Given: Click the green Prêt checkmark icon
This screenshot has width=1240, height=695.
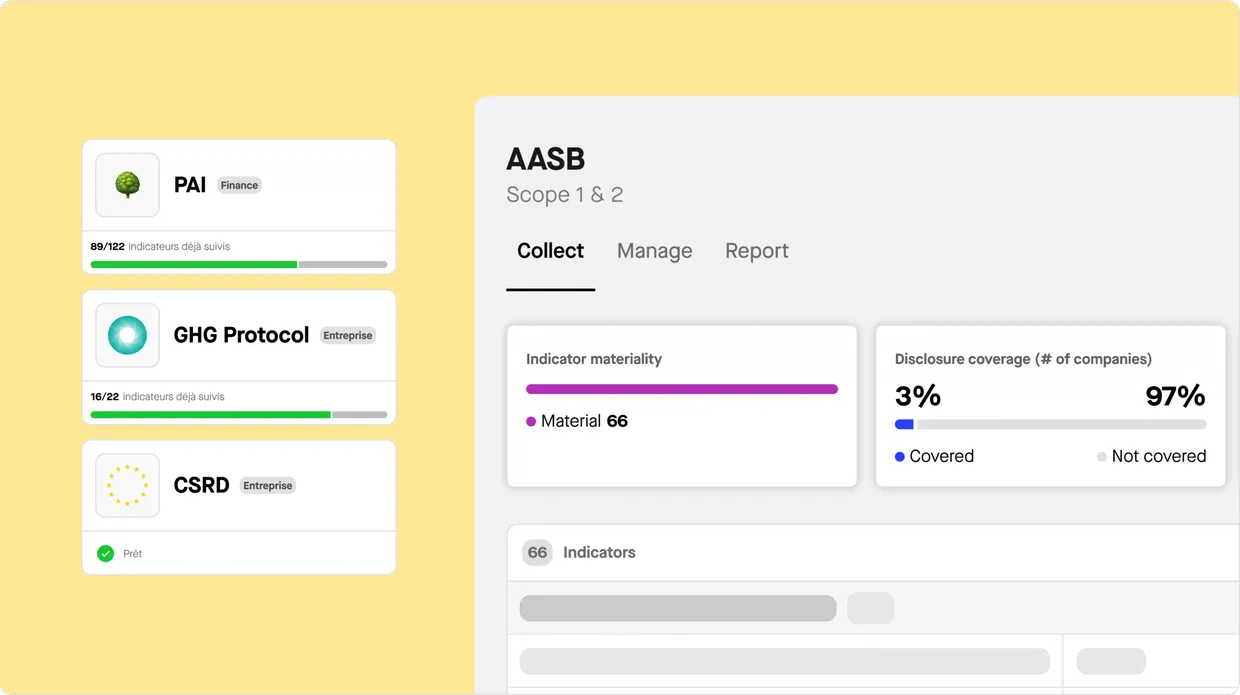Looking at the screenshot, I should 105,553.
